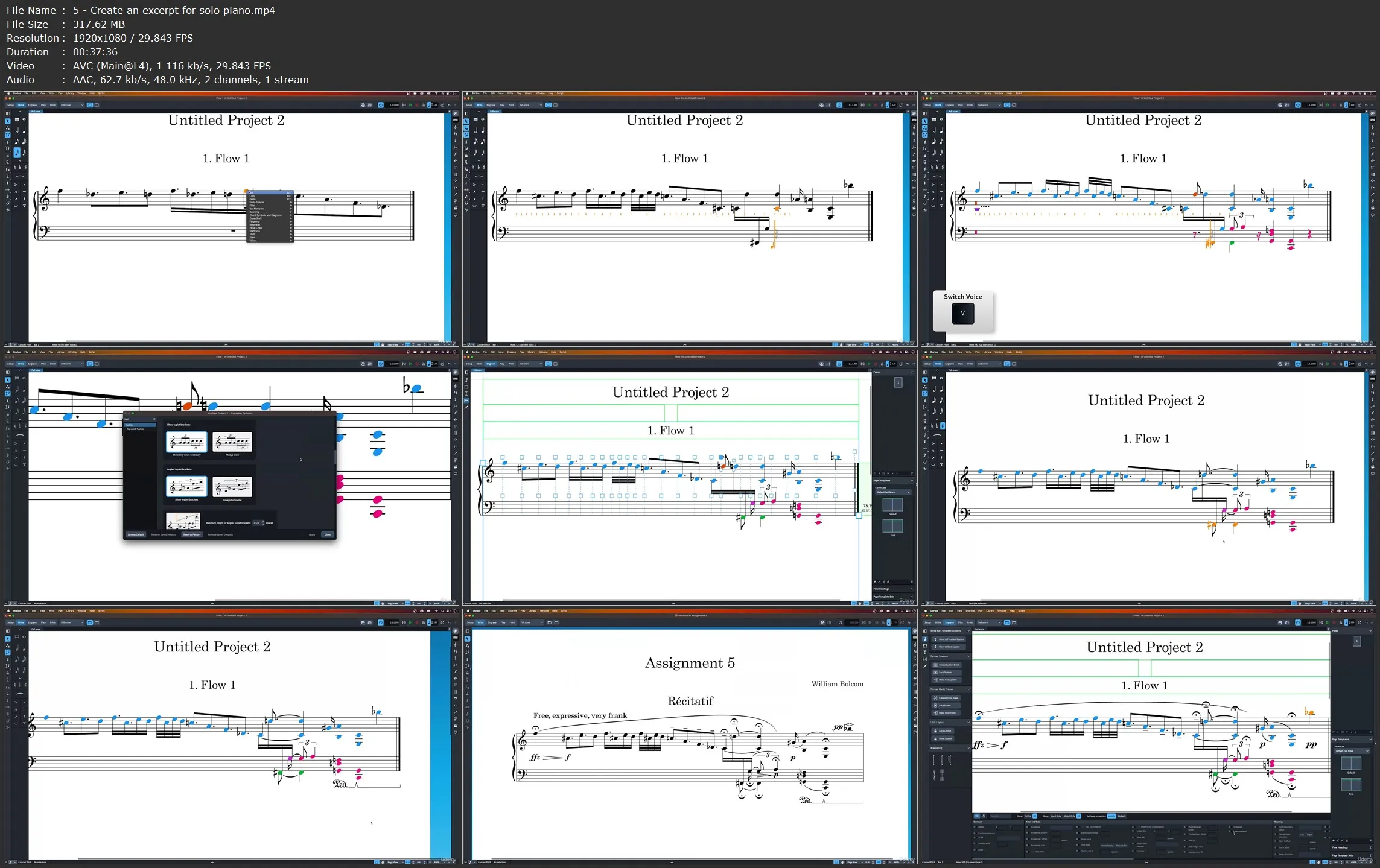Open the Script menu in the Switch Voice frame
Viewport: 1380px width, 868px height.
pos(1019,93)
